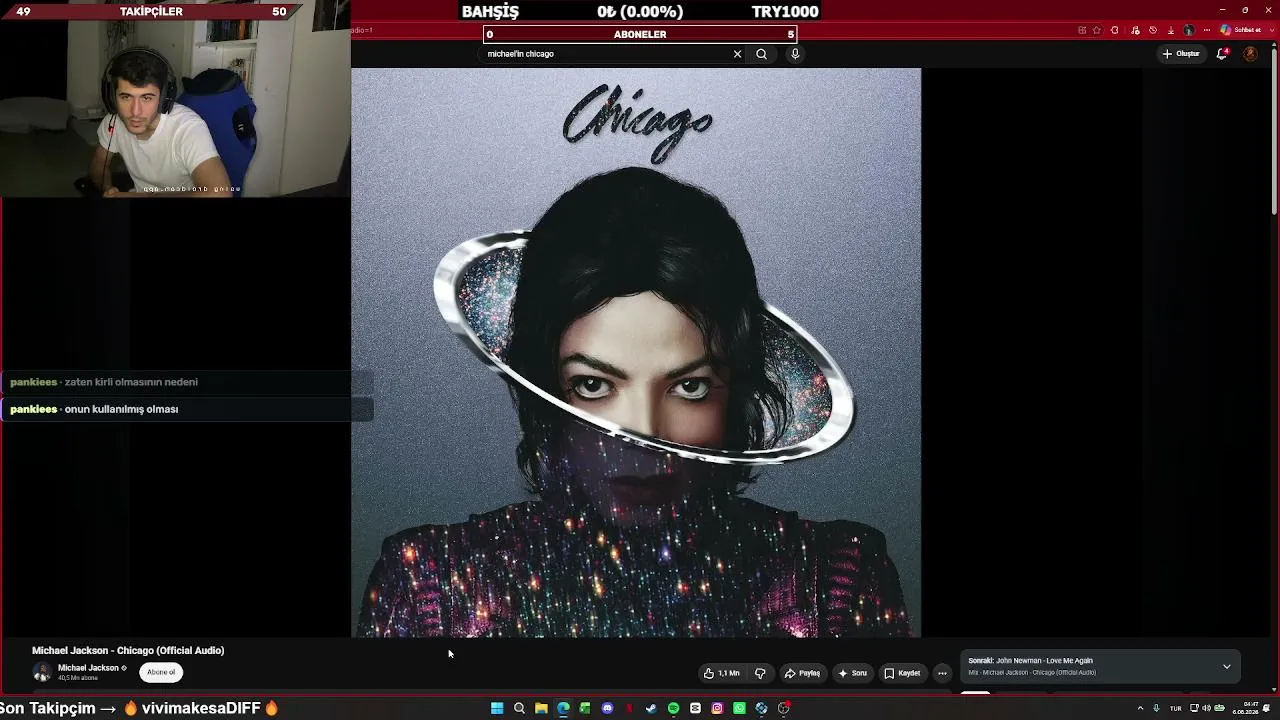Image resolution: width=1280 pixels, height=720 pixels.
Task: Open the YouTube account avatar menu
Action: [1250, 54]
